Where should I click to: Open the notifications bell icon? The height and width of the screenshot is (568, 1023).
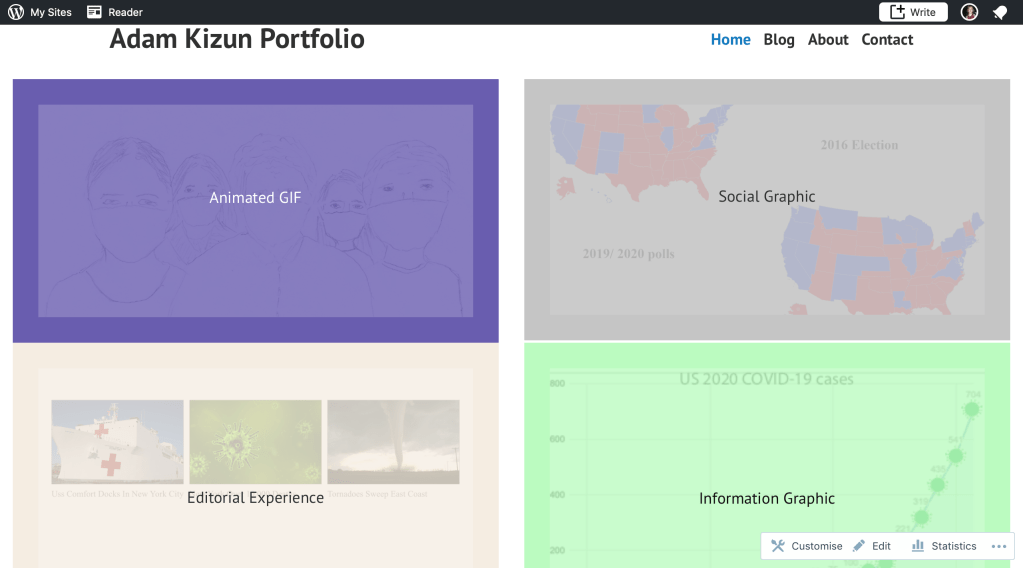[999, 12]
